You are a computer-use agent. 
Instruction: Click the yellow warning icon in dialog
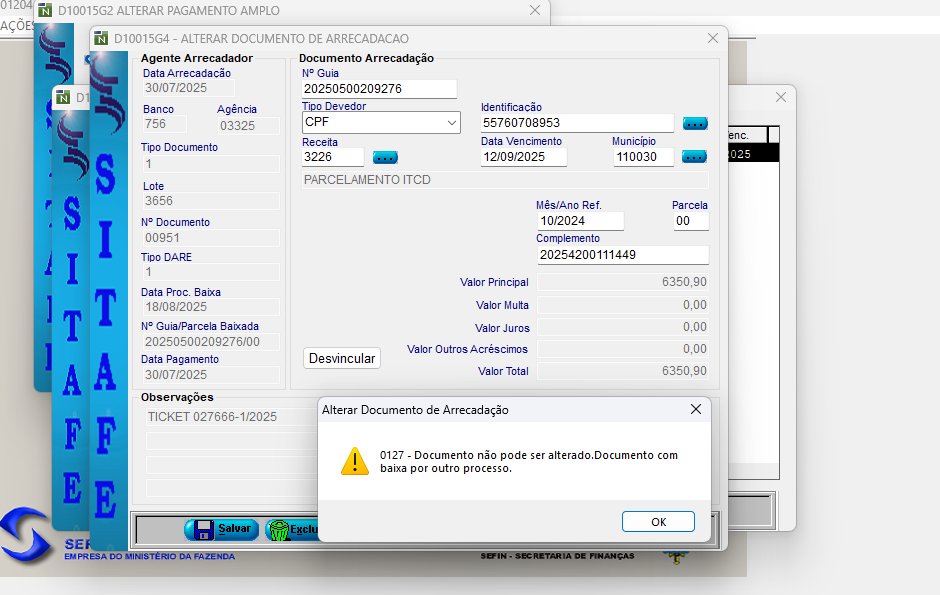pos(355,461)
